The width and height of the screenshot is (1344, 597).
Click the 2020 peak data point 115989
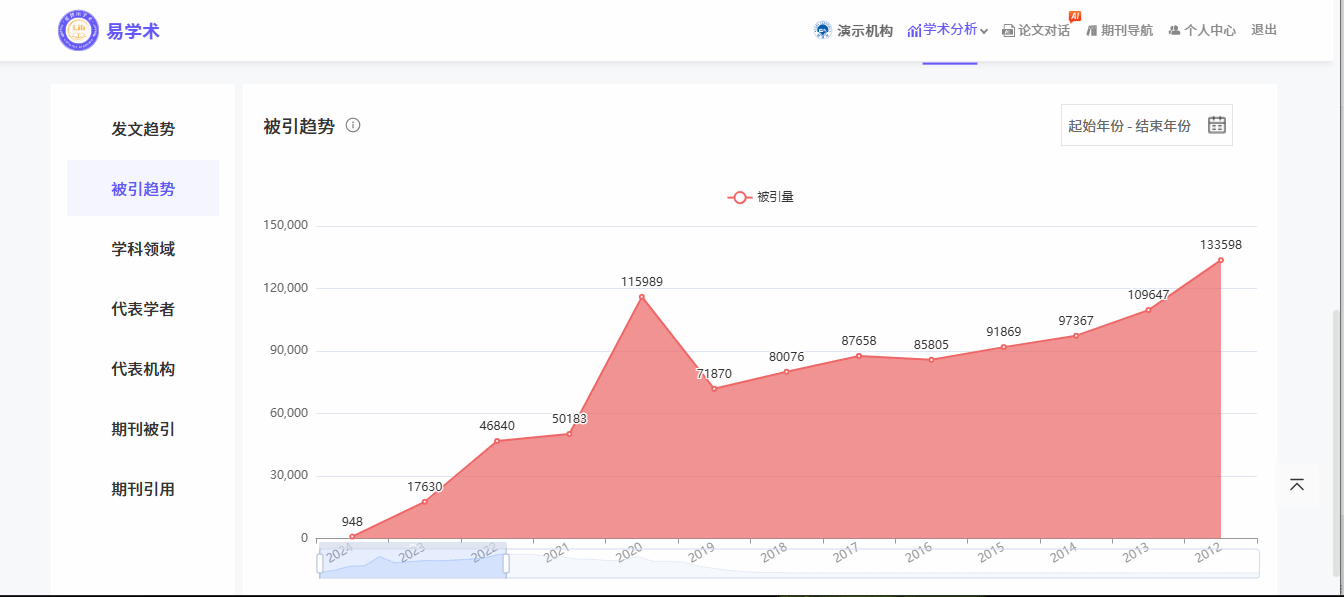pos(642,297)
